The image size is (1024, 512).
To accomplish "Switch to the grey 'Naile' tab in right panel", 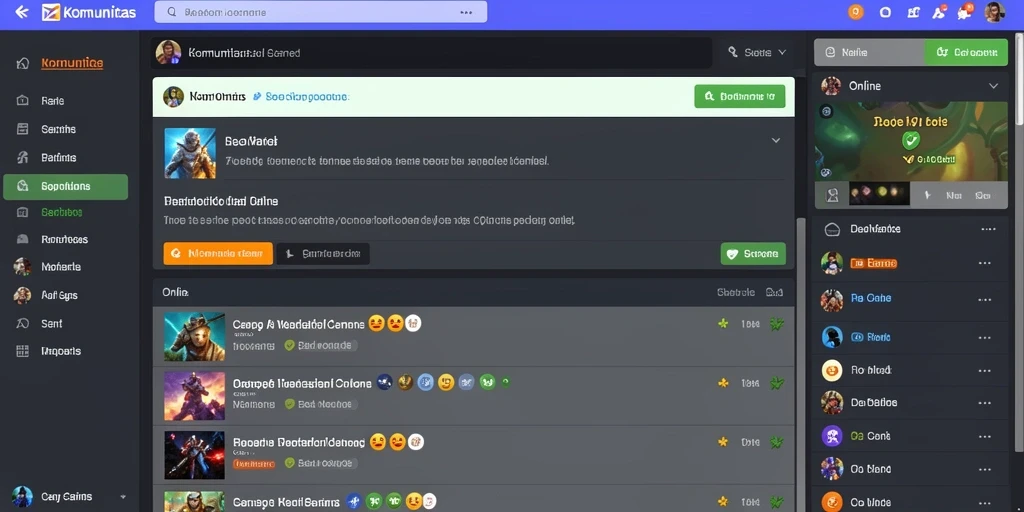I will 869,52.
